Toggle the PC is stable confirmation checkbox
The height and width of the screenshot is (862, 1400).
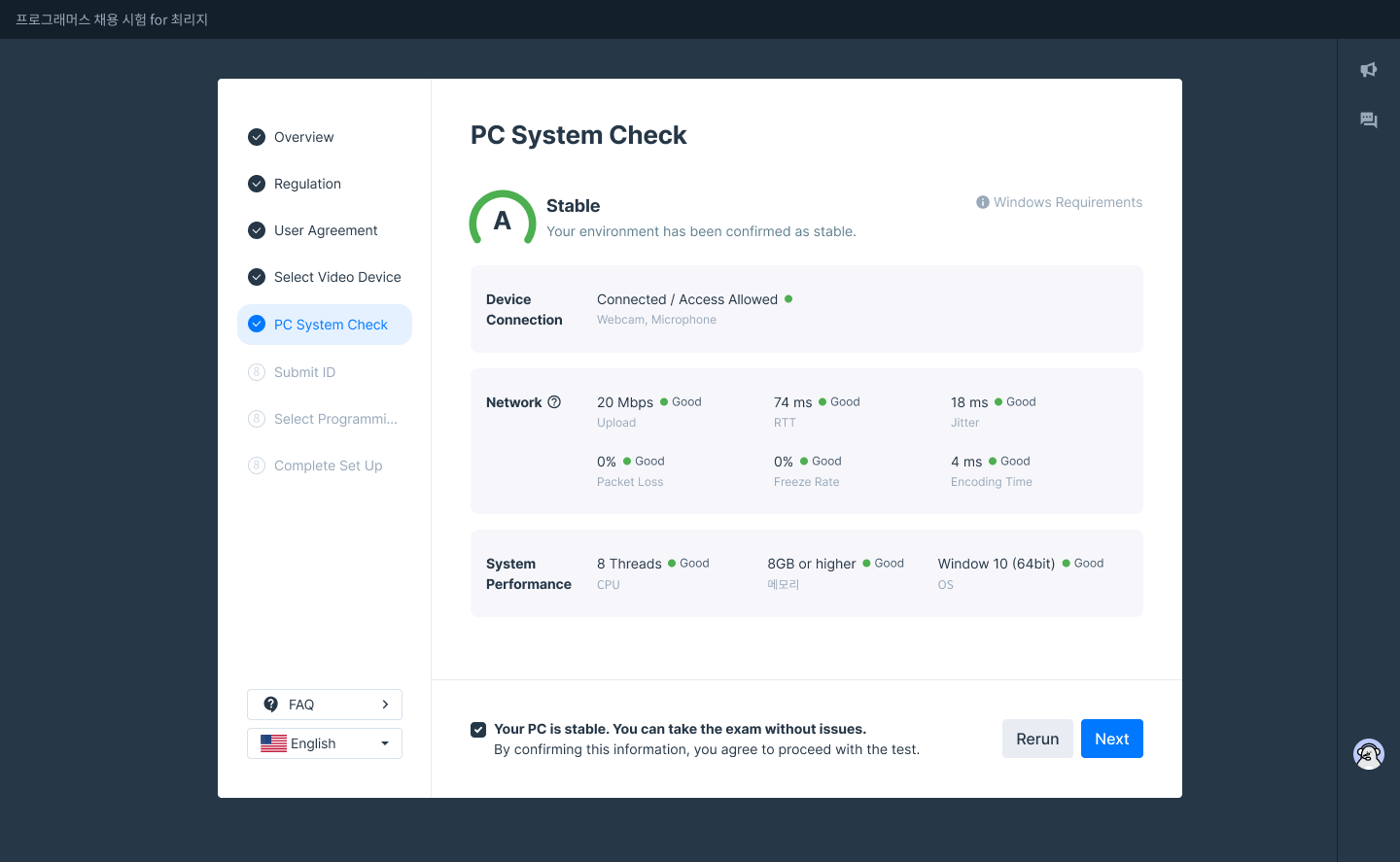point(478,730)
